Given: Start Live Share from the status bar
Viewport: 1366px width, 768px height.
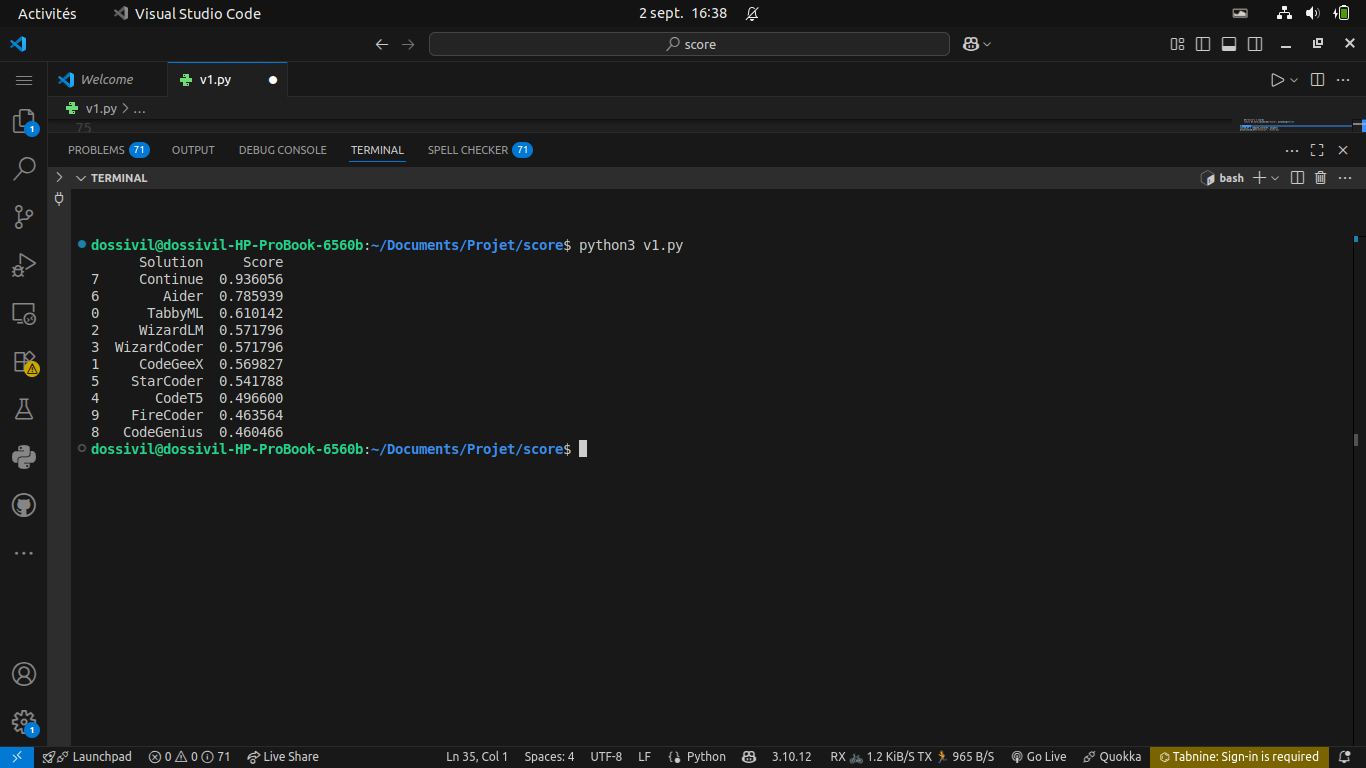Looking at the screenshot, I should pyautogui.click(x=283, y=757).
